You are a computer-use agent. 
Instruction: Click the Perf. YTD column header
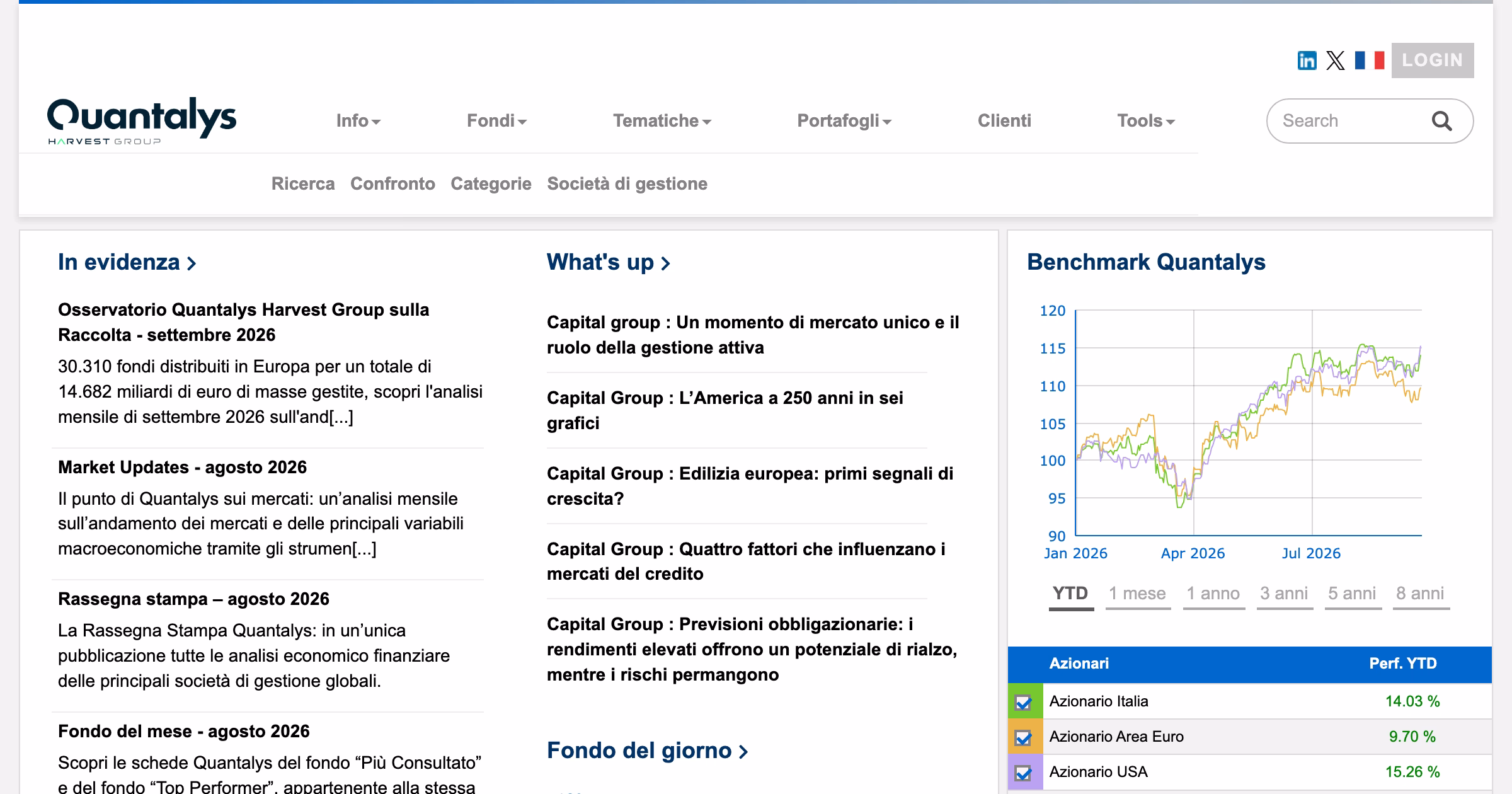click(x=1403, y=664)
